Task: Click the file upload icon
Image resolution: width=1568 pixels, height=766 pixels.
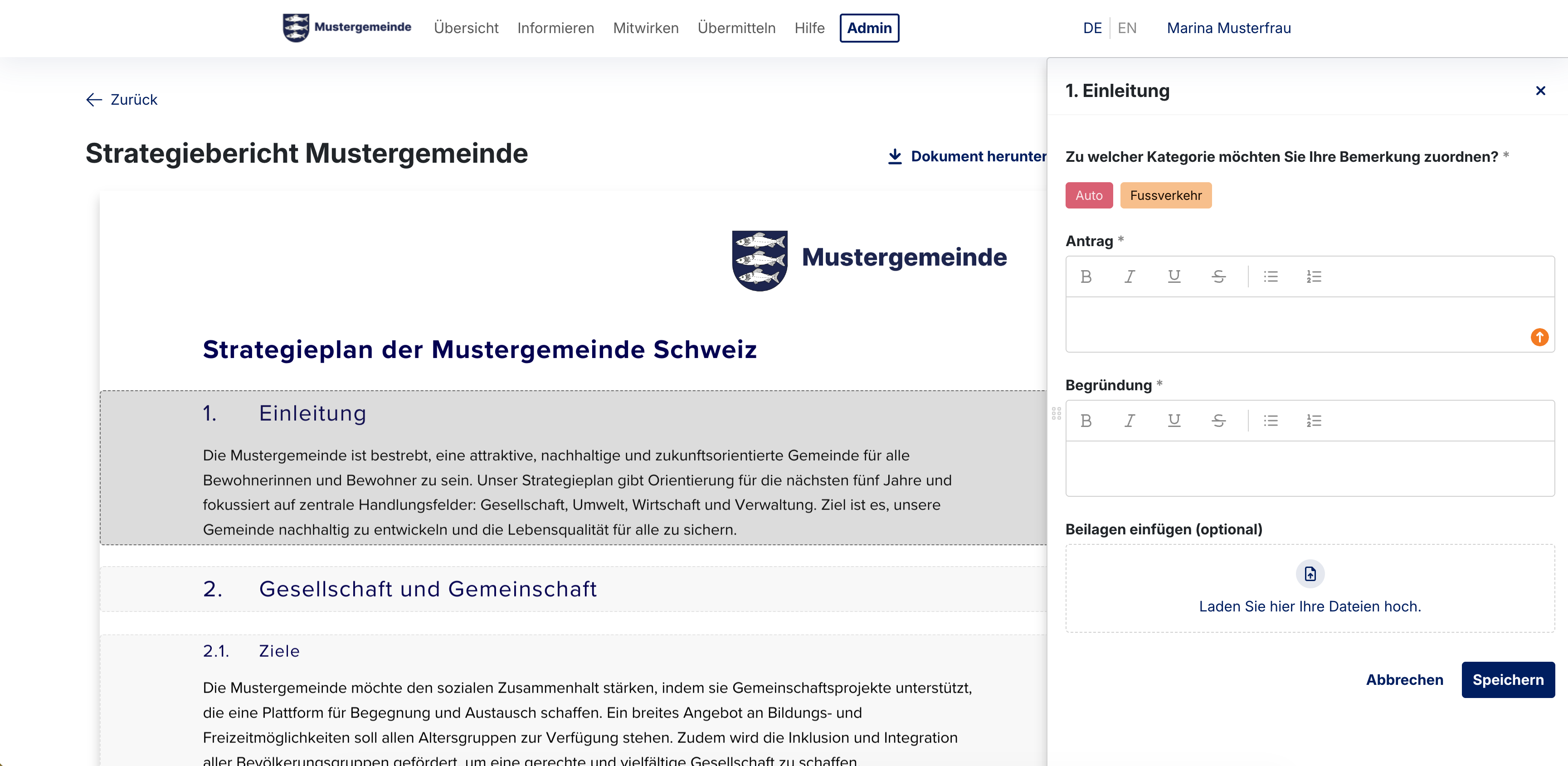Action: (x=1310, y=574)
